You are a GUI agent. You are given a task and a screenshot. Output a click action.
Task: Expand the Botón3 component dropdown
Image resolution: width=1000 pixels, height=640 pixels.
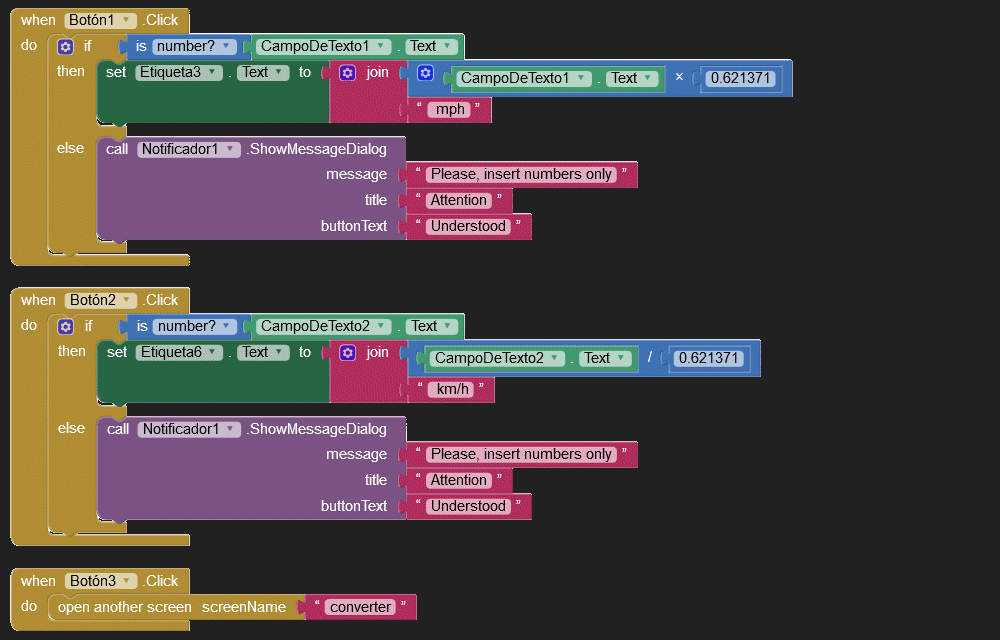tap(126, 581)
